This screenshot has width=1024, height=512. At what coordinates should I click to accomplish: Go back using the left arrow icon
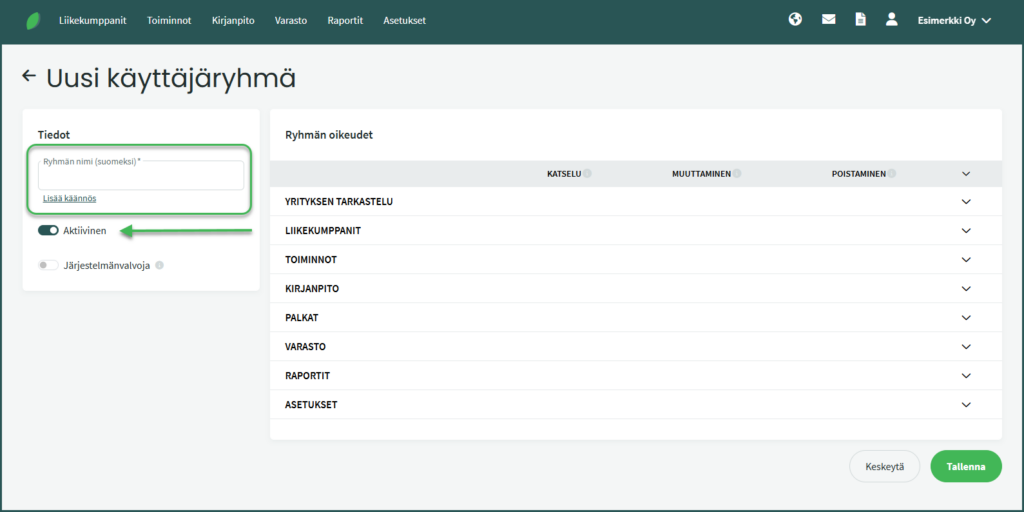(29, 76)
